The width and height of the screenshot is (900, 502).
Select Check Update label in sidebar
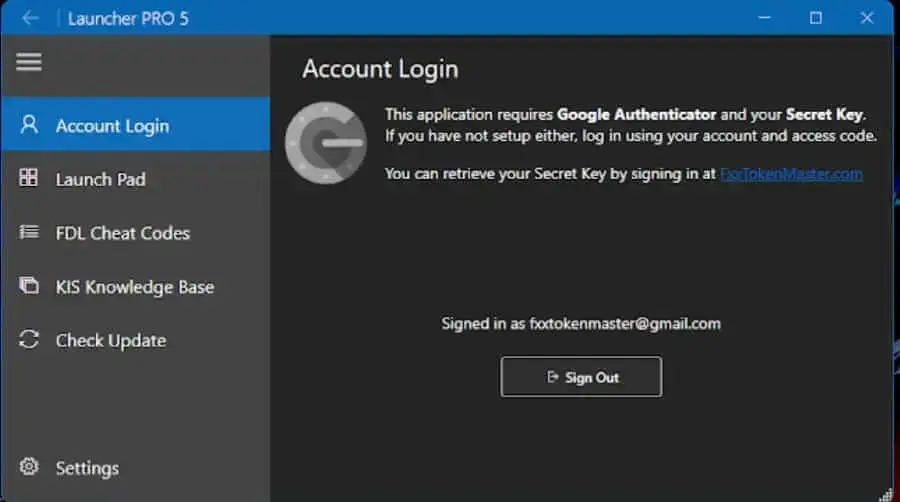(110, 341)
